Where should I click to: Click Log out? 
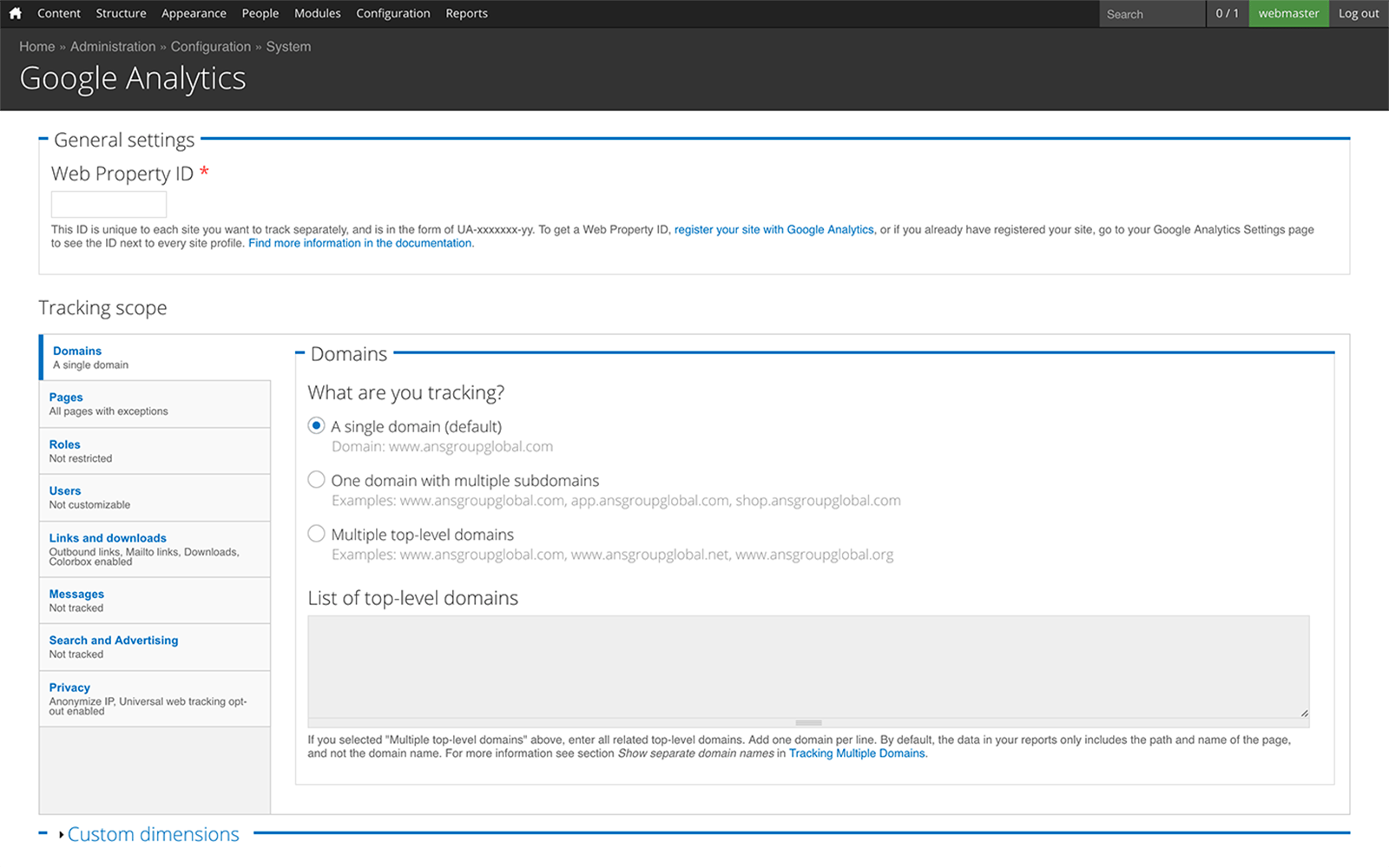point(1359,13)
